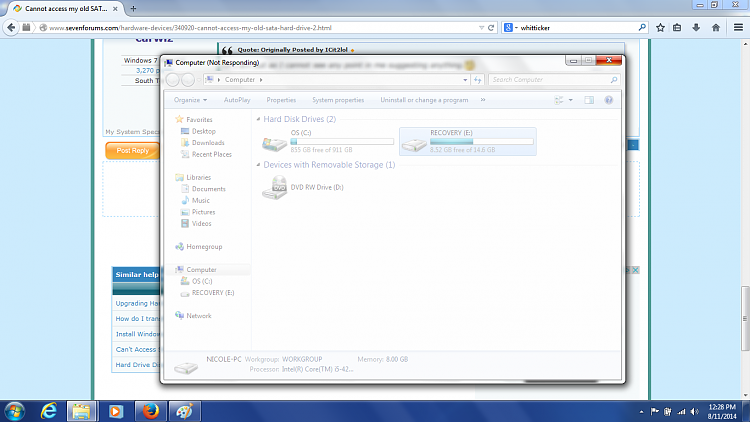Screen dimensions: 750x422
Task: Show more toolbar commands chevron
Action: point(483,100)
